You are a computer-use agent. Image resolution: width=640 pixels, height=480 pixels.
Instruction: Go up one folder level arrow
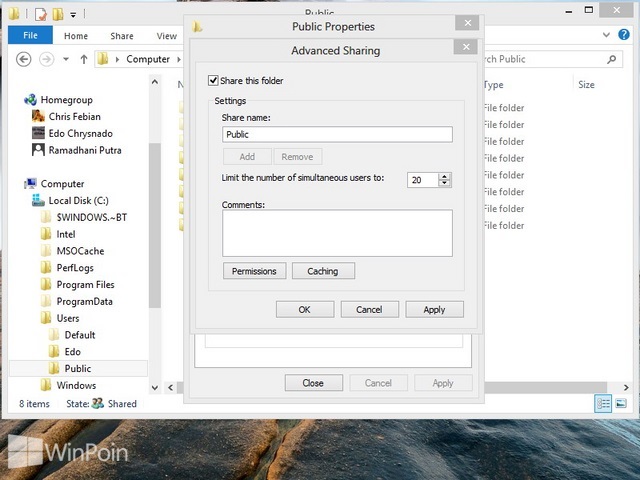click(x=84, y=60)
